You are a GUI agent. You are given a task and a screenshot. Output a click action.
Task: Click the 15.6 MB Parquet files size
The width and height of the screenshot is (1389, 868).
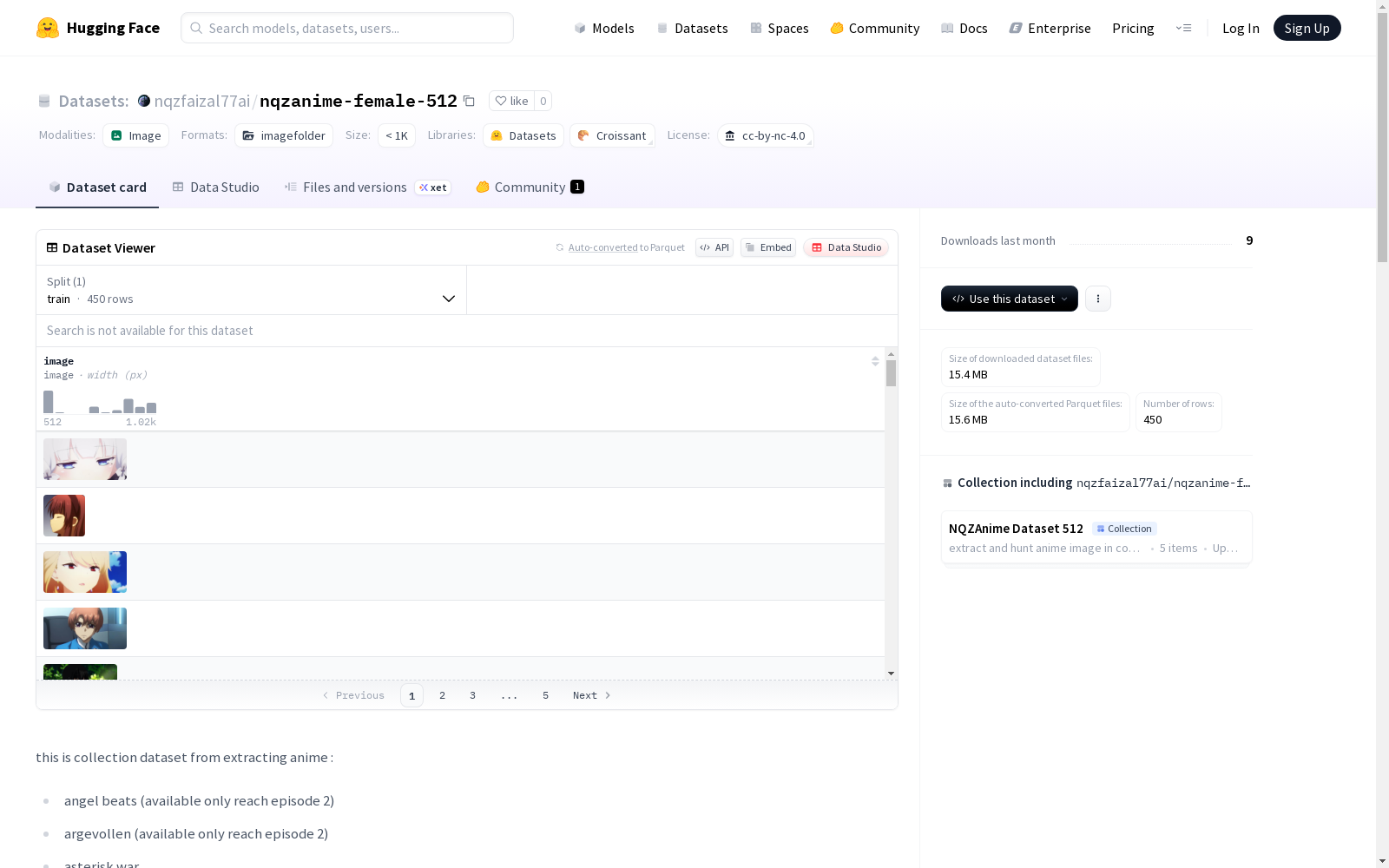tap(968, 420)
